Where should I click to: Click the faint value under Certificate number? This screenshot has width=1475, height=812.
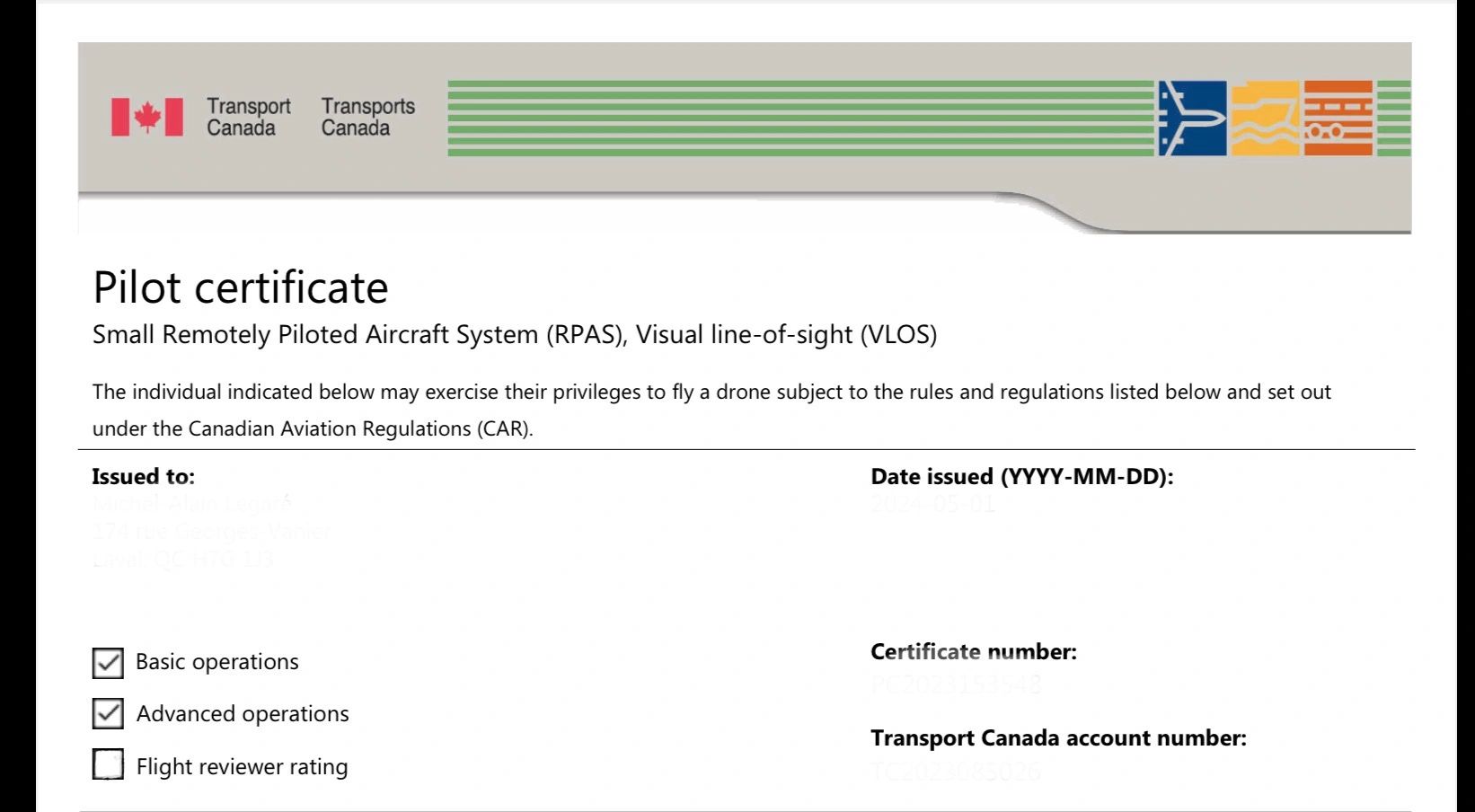point(956,685)
